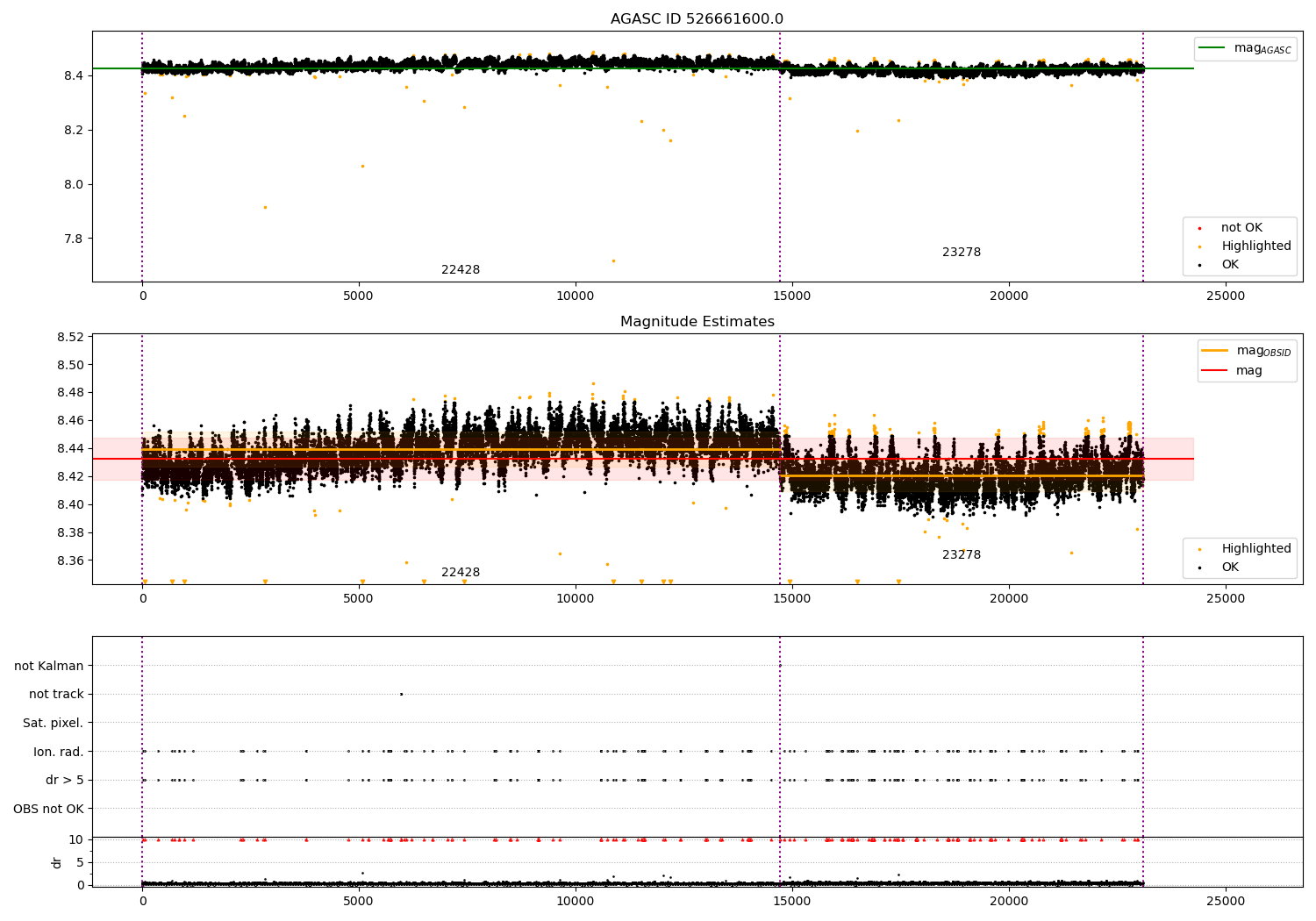This screenshot has width=1316, height=921.
Task: Click the 'OBS not OK' axis label
Action: [x=49, y=810]
